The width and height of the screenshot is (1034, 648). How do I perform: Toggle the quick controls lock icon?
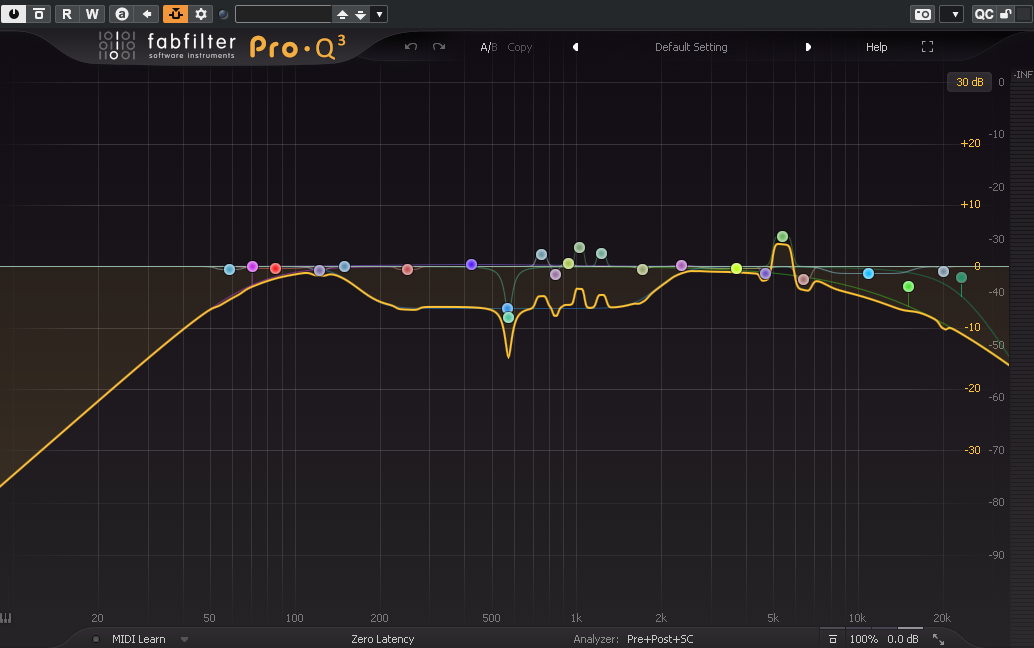point(1005,14)
